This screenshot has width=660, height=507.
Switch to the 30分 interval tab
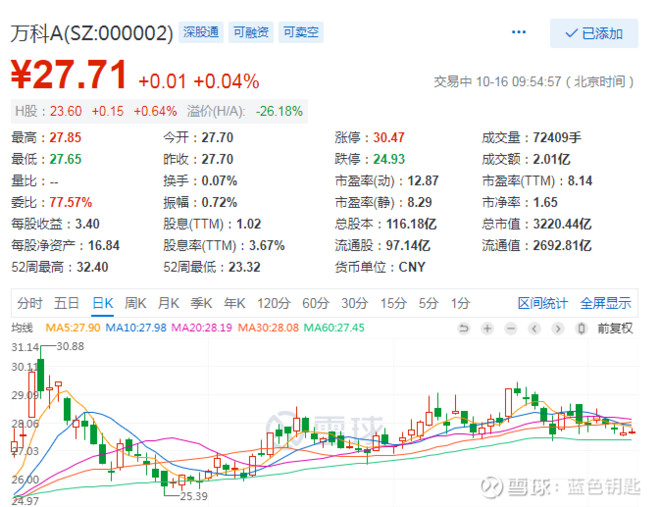[354, 303]
